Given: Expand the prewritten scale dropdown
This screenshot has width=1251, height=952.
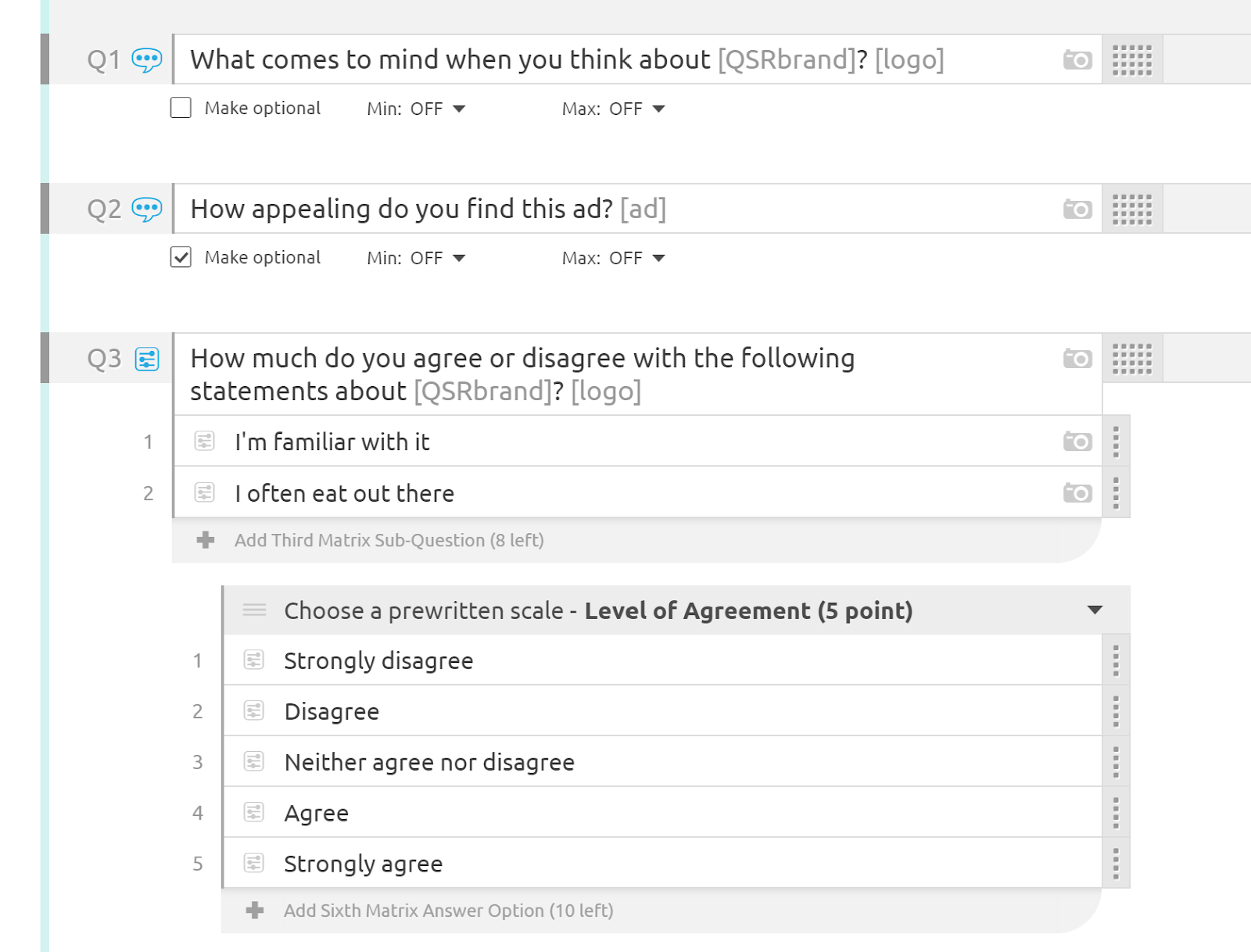Looking at the screenshot, I should [1095, 610].
